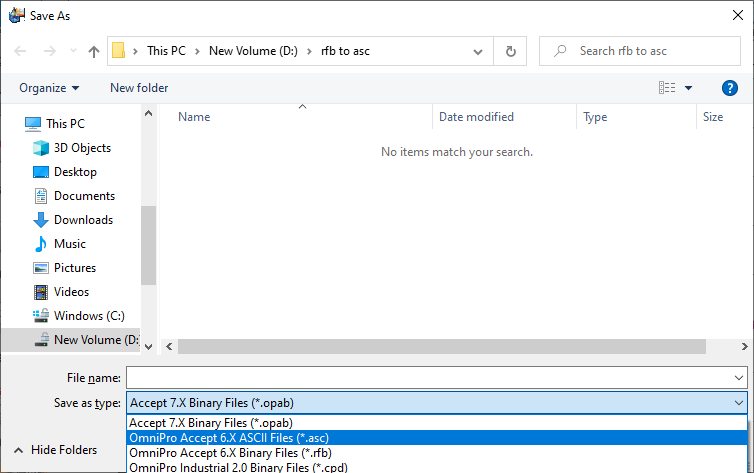Open more view options dropdown
This screenshot has height=473, width=754.
pyautogui.click(x=689, y=88)
